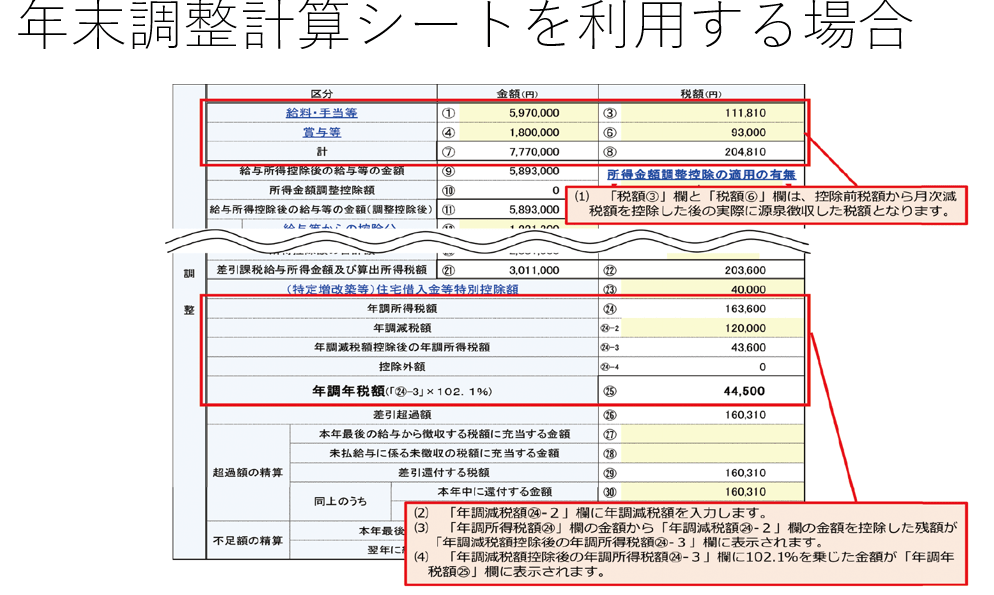
Task: Select the 年調減税額 input cell 120,000
Action: (713, 328)
